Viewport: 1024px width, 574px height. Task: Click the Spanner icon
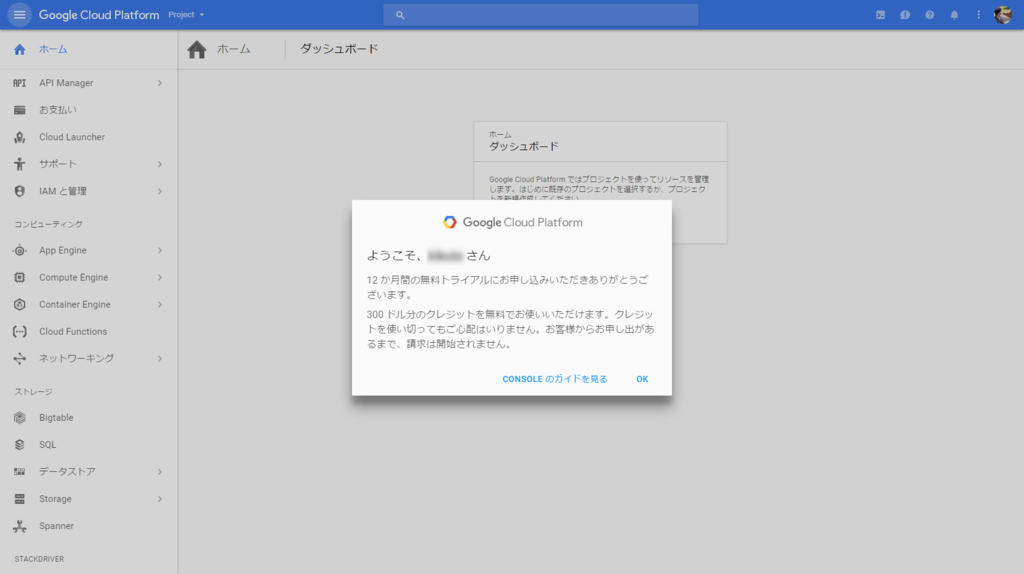[x=20, y=526]
